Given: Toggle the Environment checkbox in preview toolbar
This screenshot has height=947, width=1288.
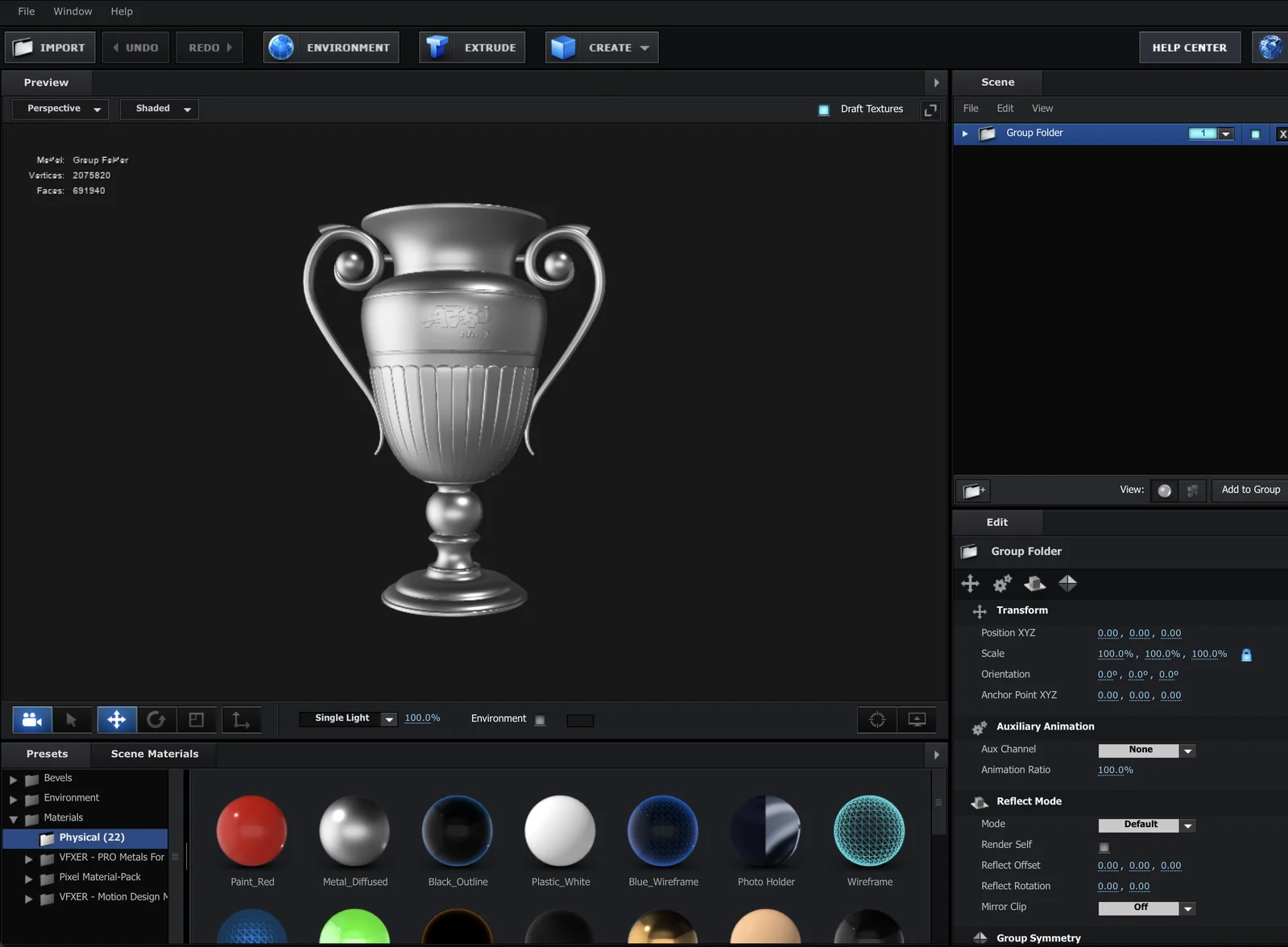Looking at the screenshot, I should (540, 720).
